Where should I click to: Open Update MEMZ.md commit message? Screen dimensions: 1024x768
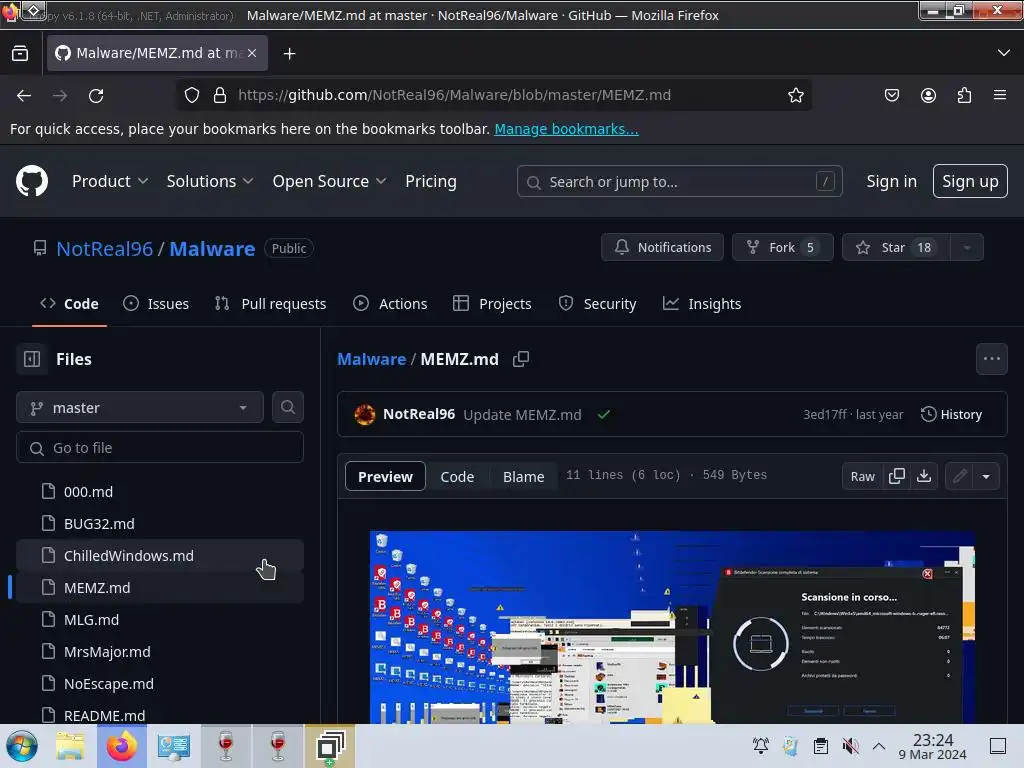point(522,415)
